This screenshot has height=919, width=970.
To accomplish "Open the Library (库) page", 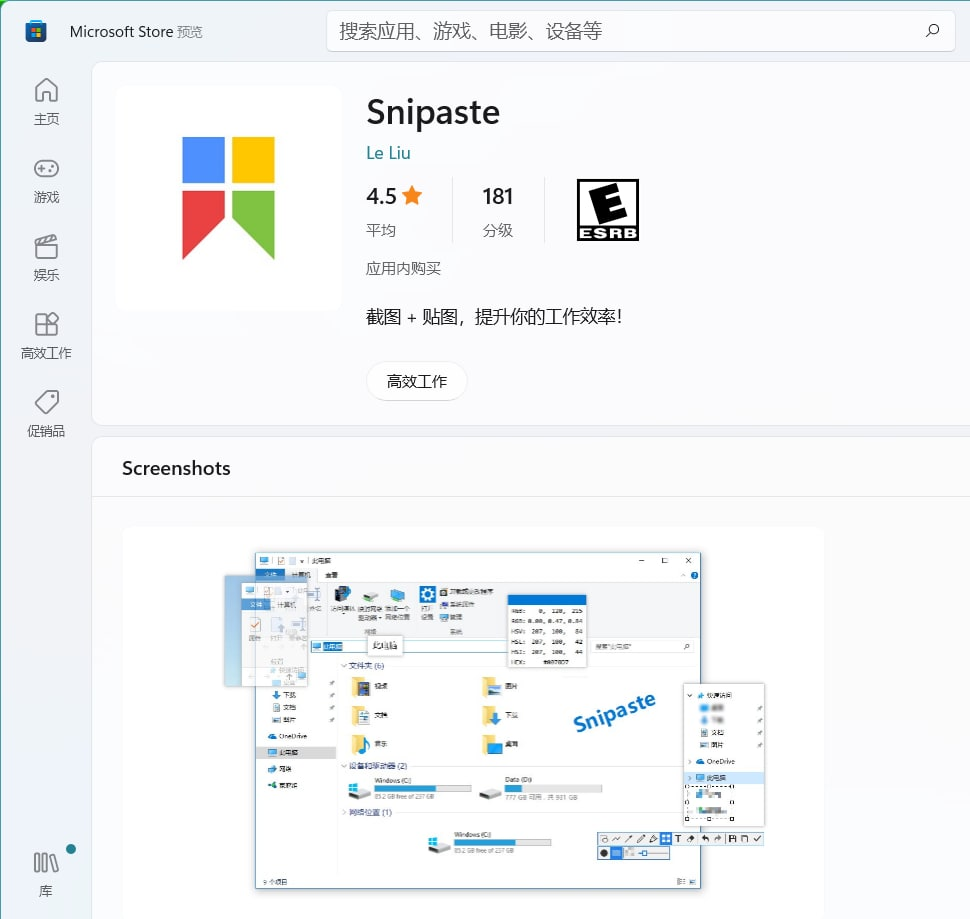I will point(46,873).
